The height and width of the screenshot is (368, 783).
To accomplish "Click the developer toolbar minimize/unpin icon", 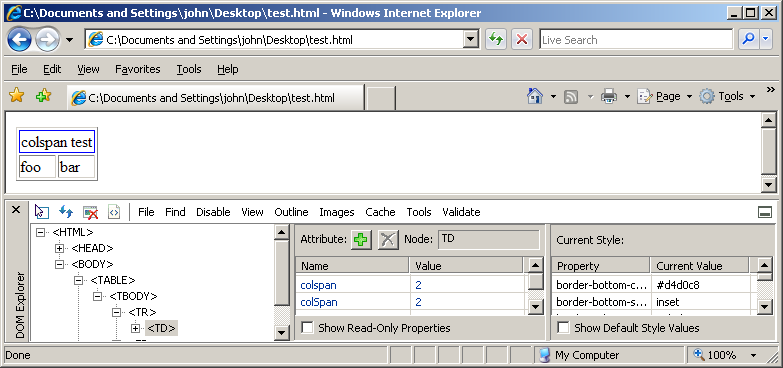I will [x=765, y=213].
